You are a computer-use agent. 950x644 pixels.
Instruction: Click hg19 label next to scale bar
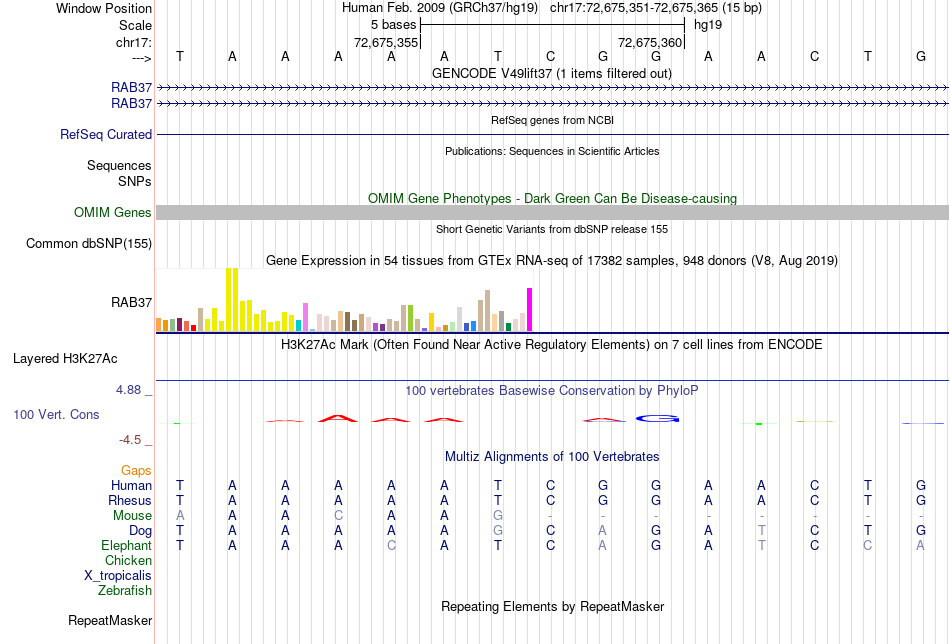pyautogui.click(x=708, y=25)
